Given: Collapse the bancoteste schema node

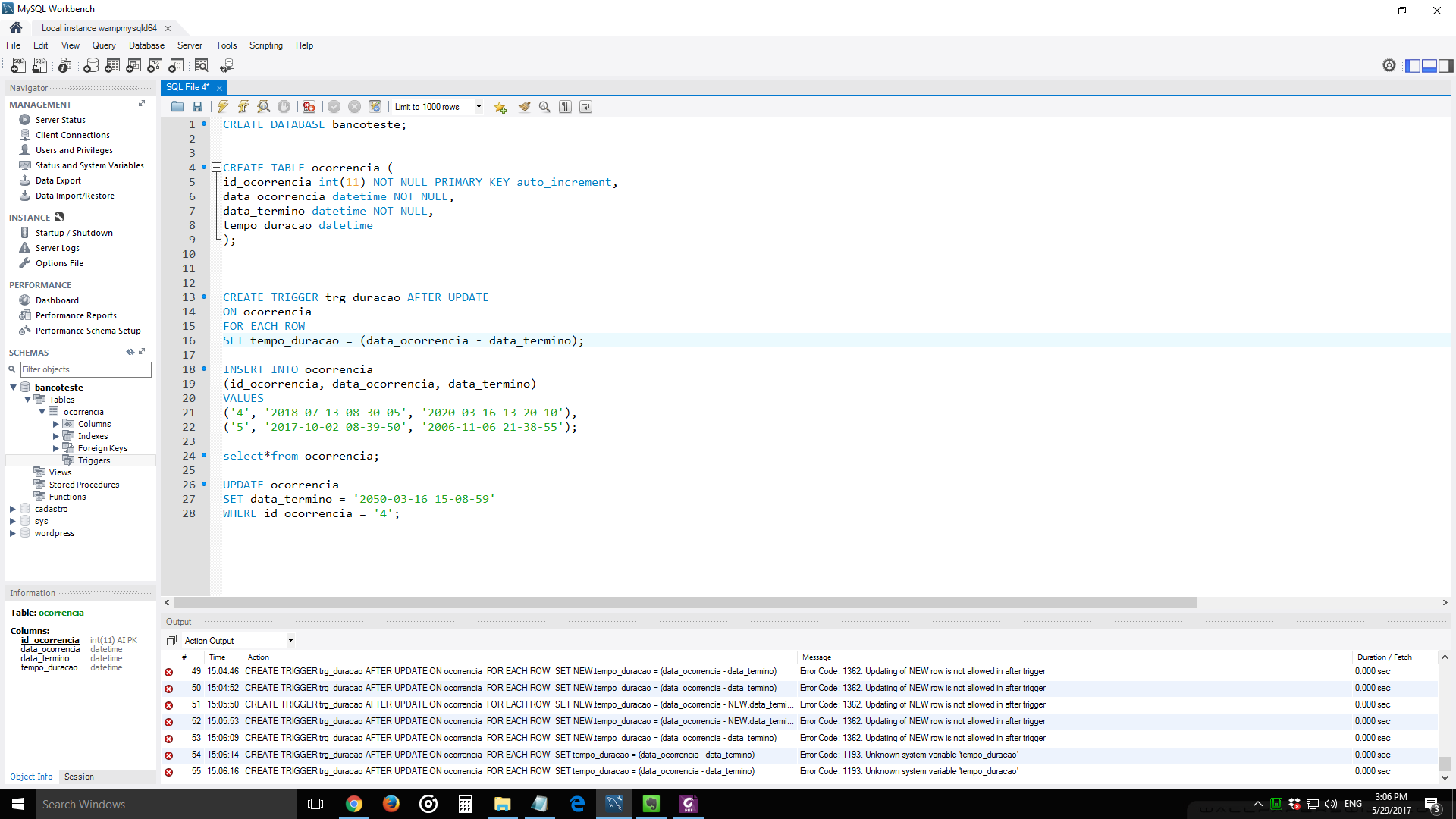Looking at the screenshot, I should coord(13,388).
